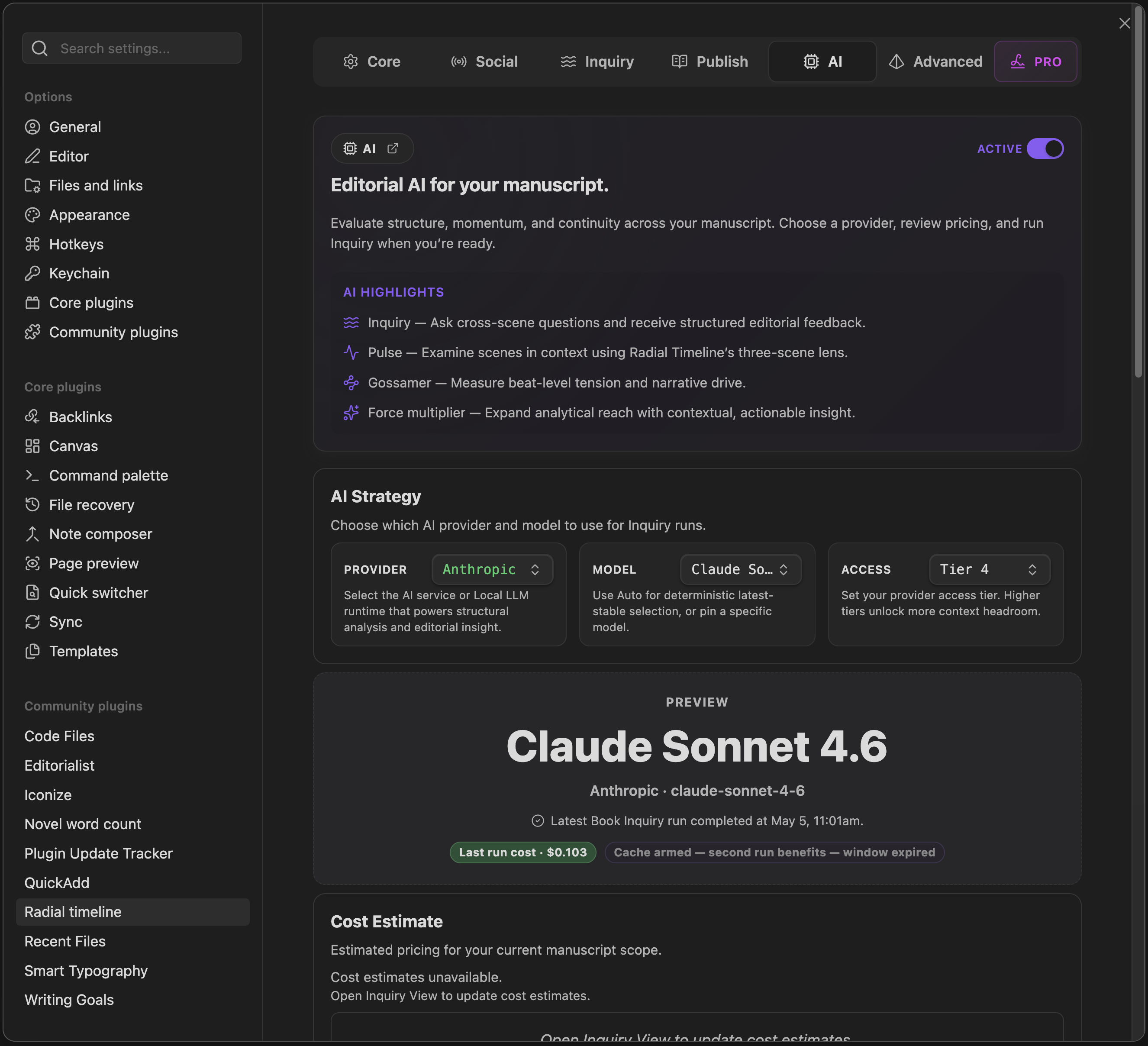Click the Quick switcher file icon
Screen dimensions: 1148x1046
click(x=32, y=593)
